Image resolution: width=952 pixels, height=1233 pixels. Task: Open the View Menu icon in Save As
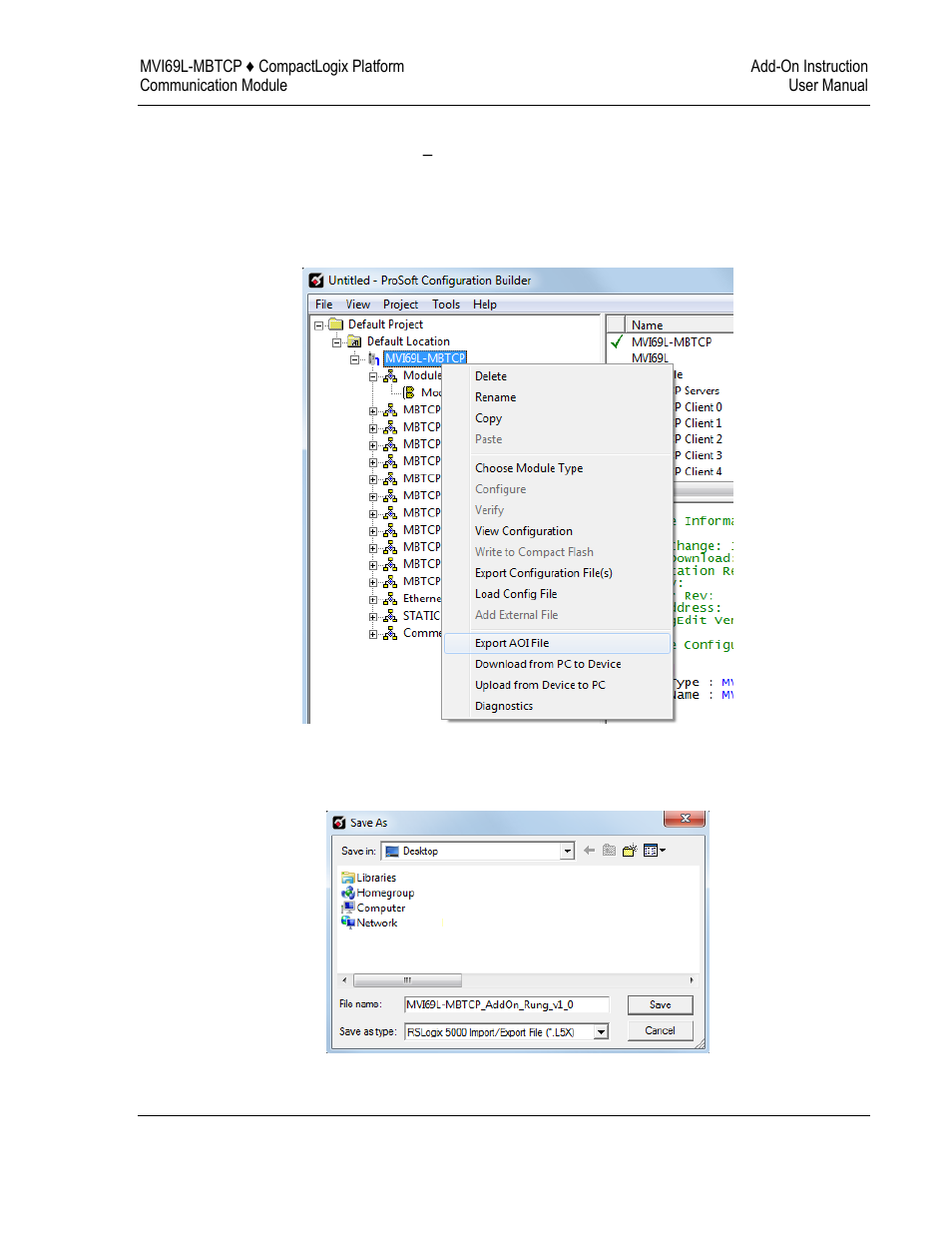(655, 851)
